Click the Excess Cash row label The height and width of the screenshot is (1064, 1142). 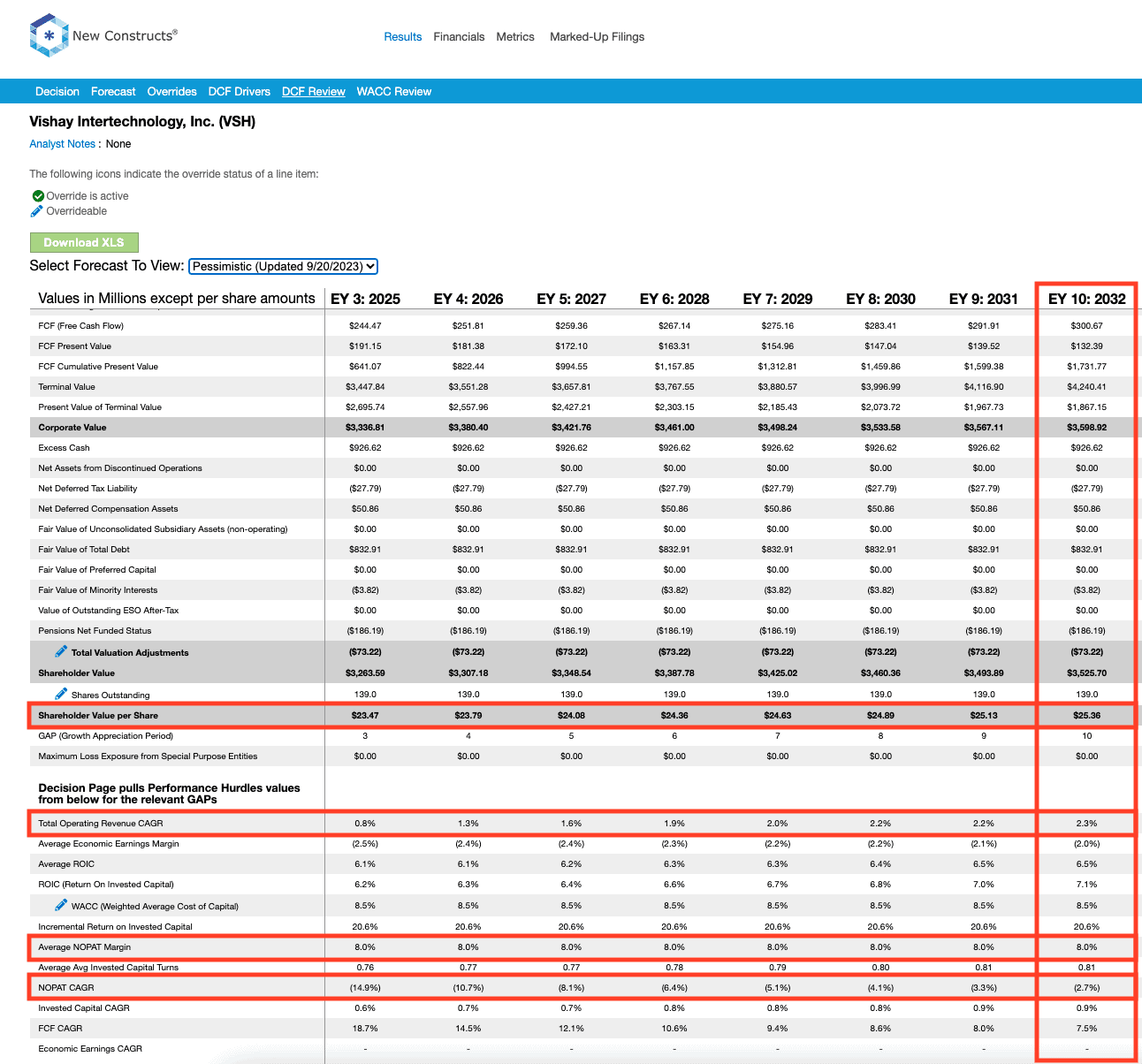click(65, 448)
